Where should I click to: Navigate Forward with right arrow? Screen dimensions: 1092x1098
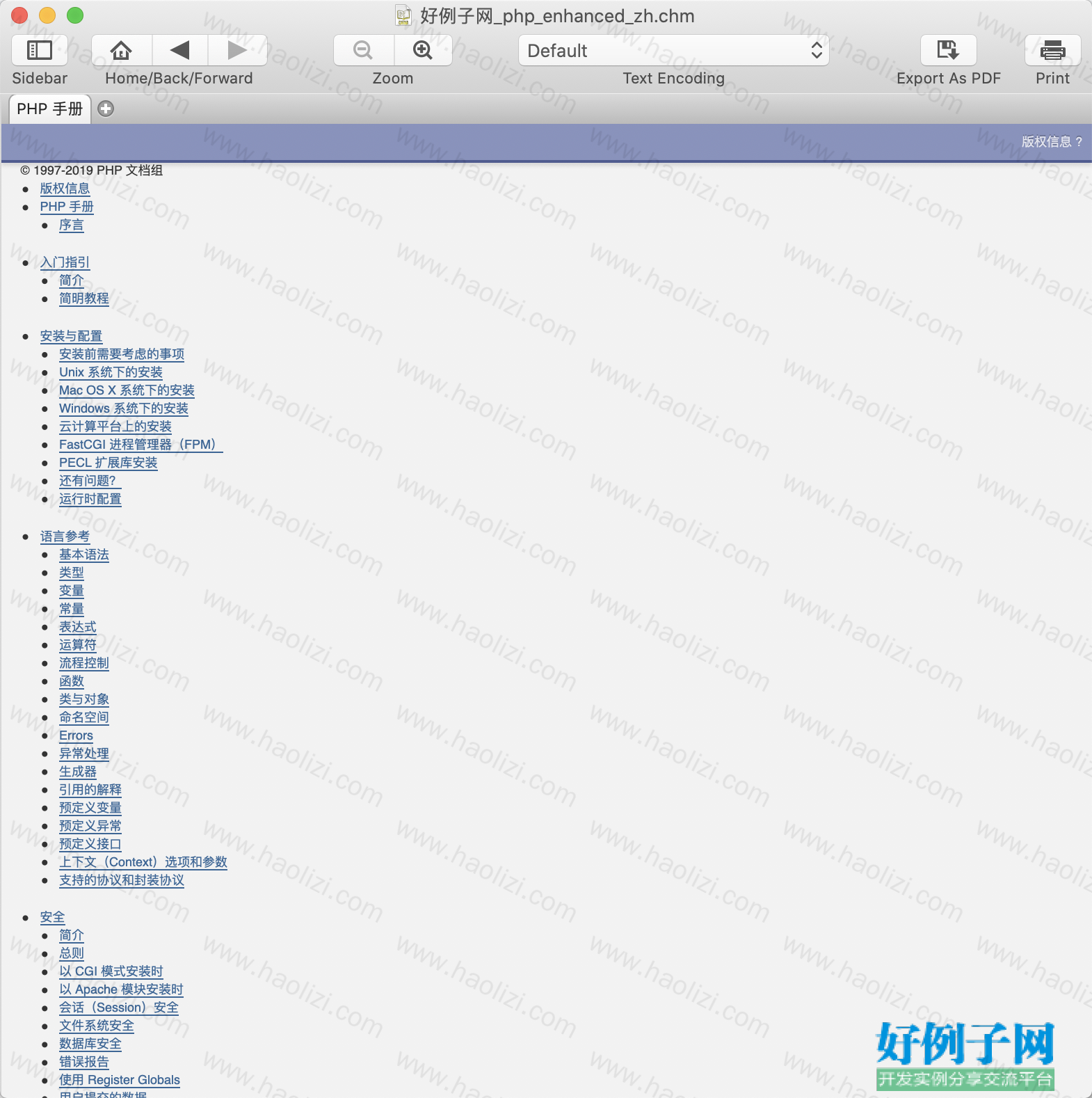tap(238, 50)
